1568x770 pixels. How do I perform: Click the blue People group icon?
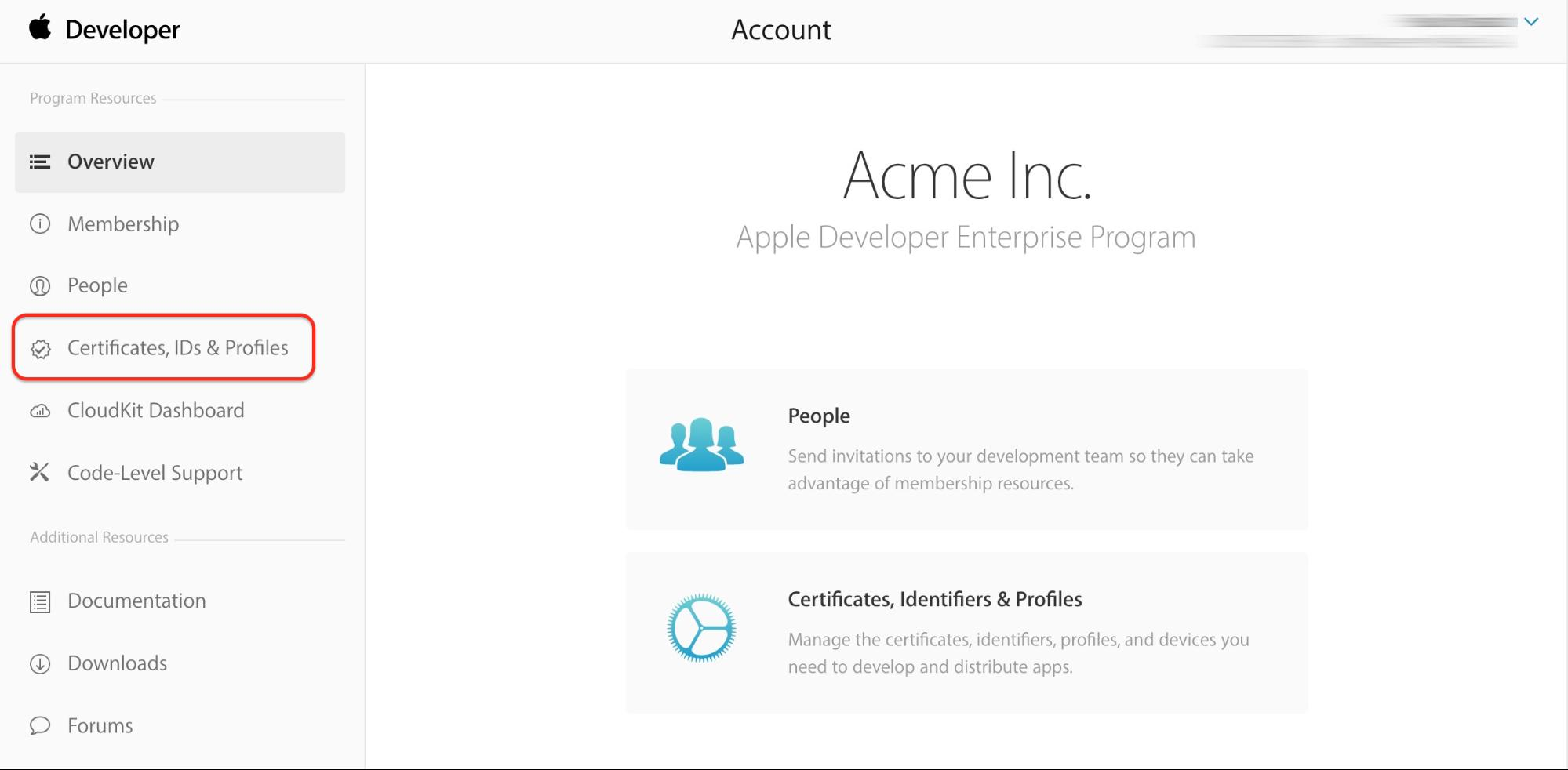[x=701, y=445]
